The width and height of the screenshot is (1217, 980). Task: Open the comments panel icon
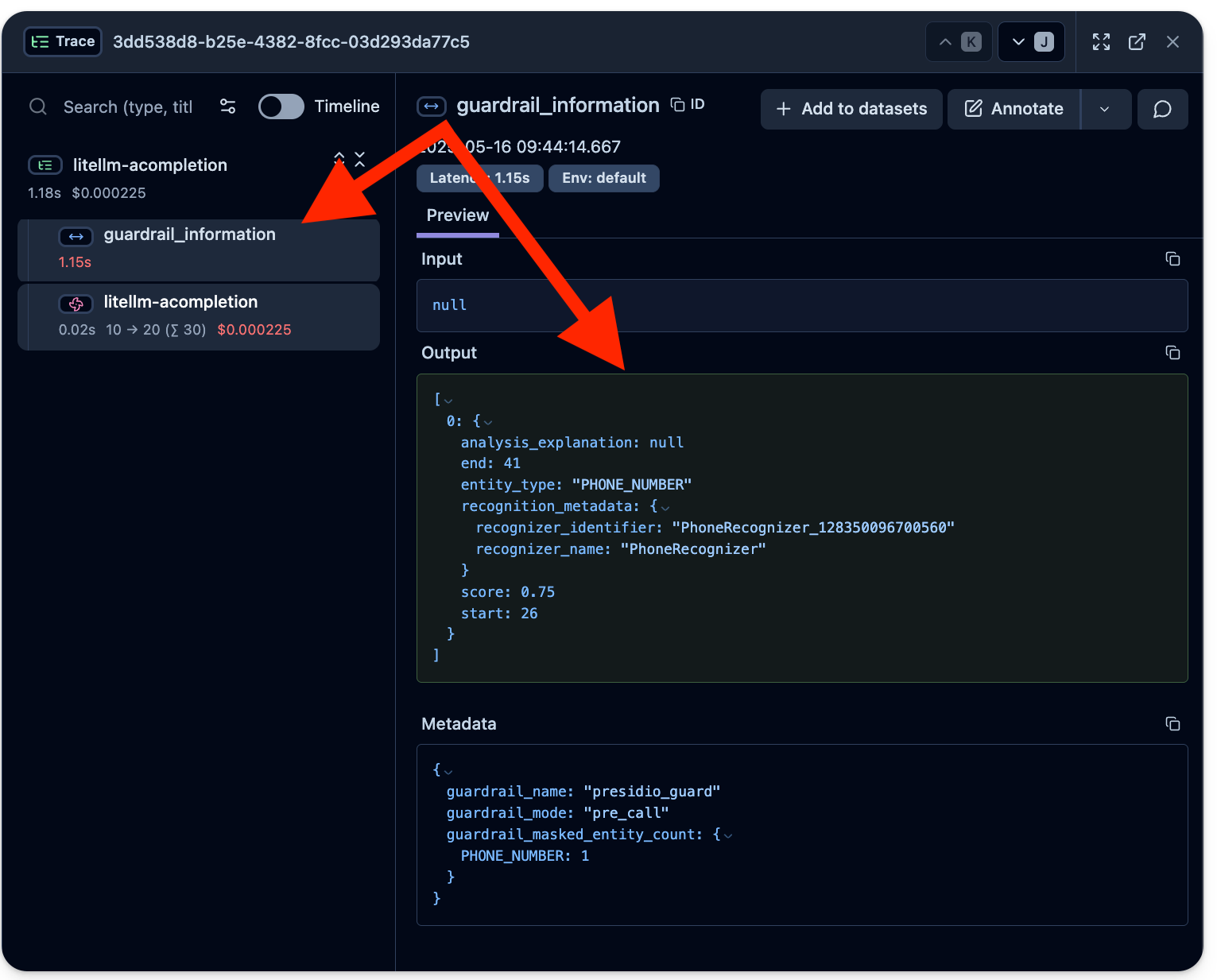click(1162, 109)
